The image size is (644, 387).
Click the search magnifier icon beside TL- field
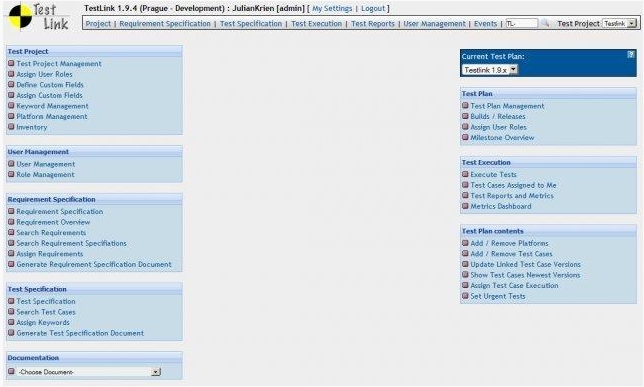[545, 23]
